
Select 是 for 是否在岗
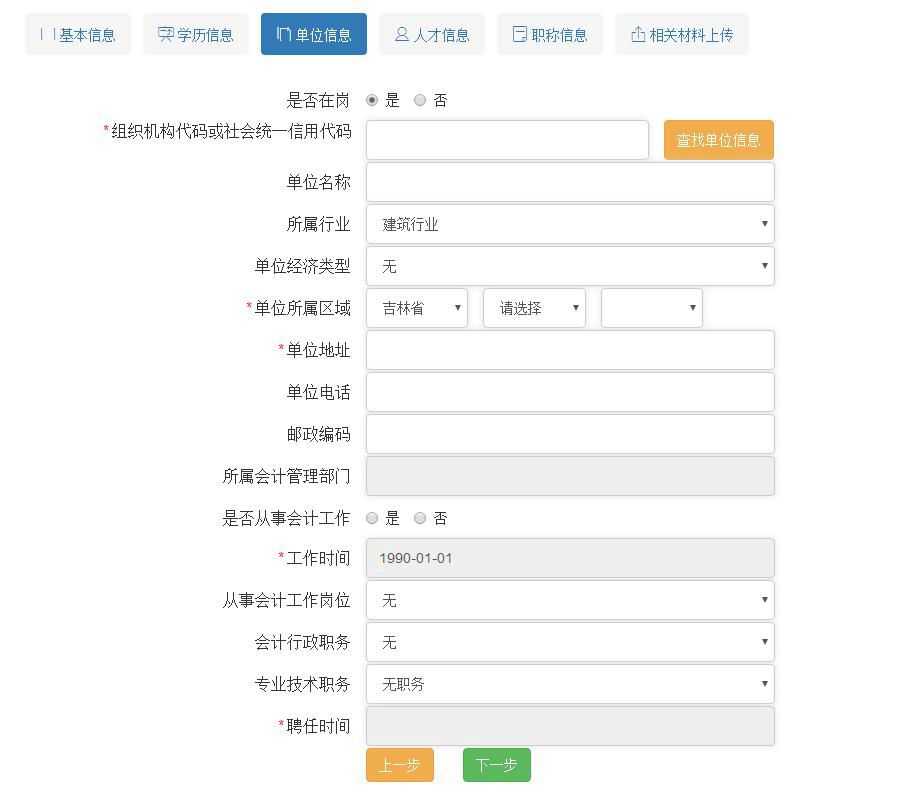tap(372, 99)
